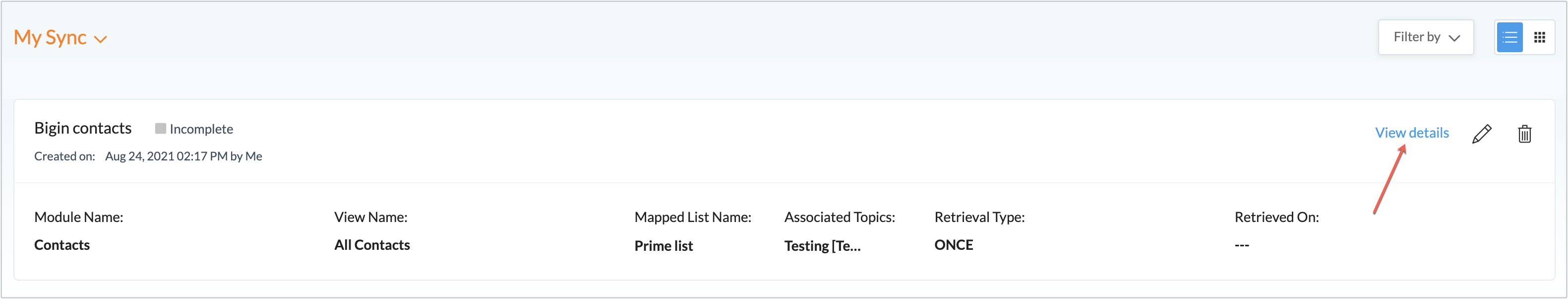Screen dimensions: 1568x299
Task: Click the truncated Testing topic name
Action: 822,246
